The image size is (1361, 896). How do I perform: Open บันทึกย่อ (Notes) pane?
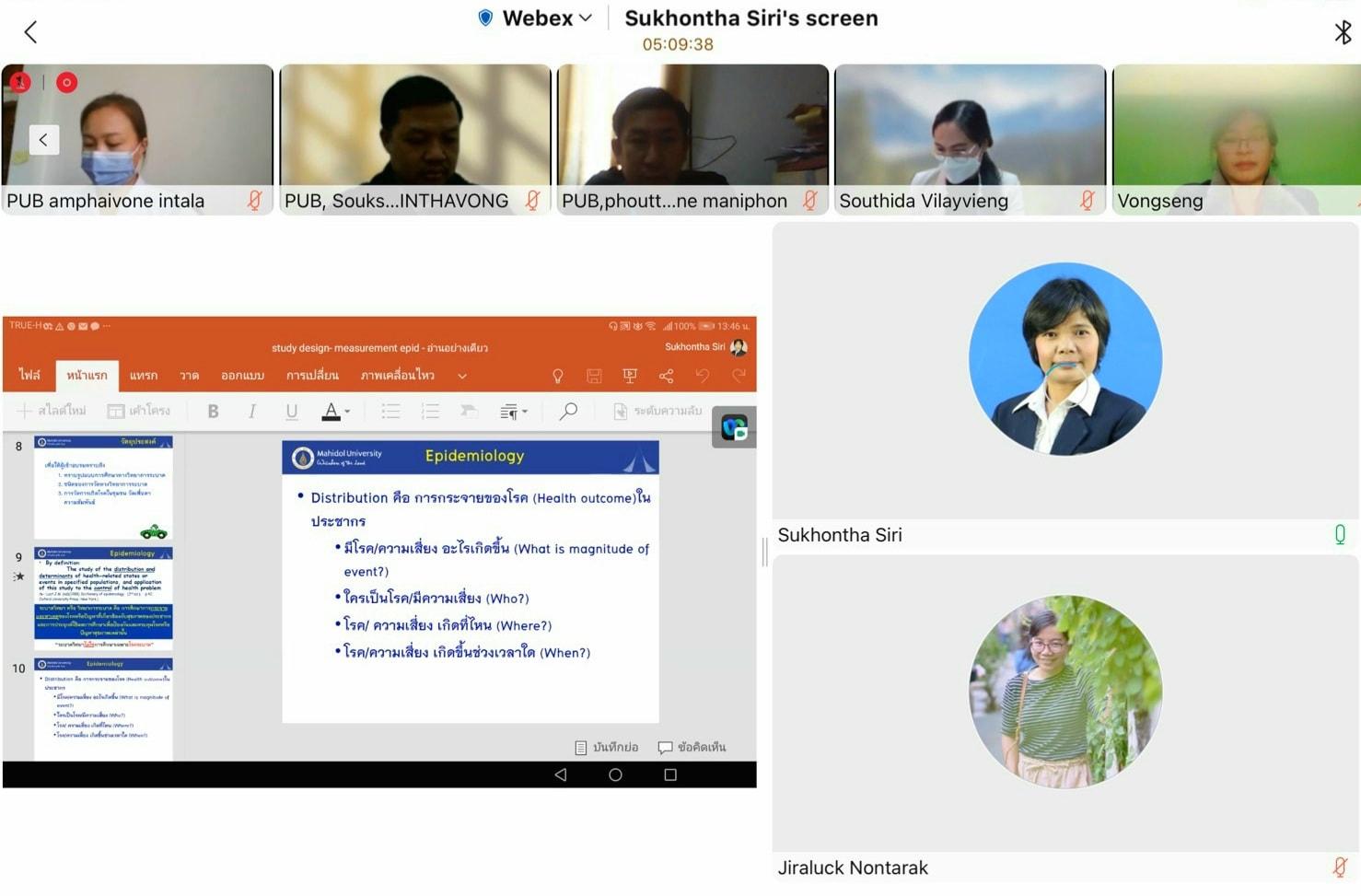606,747
